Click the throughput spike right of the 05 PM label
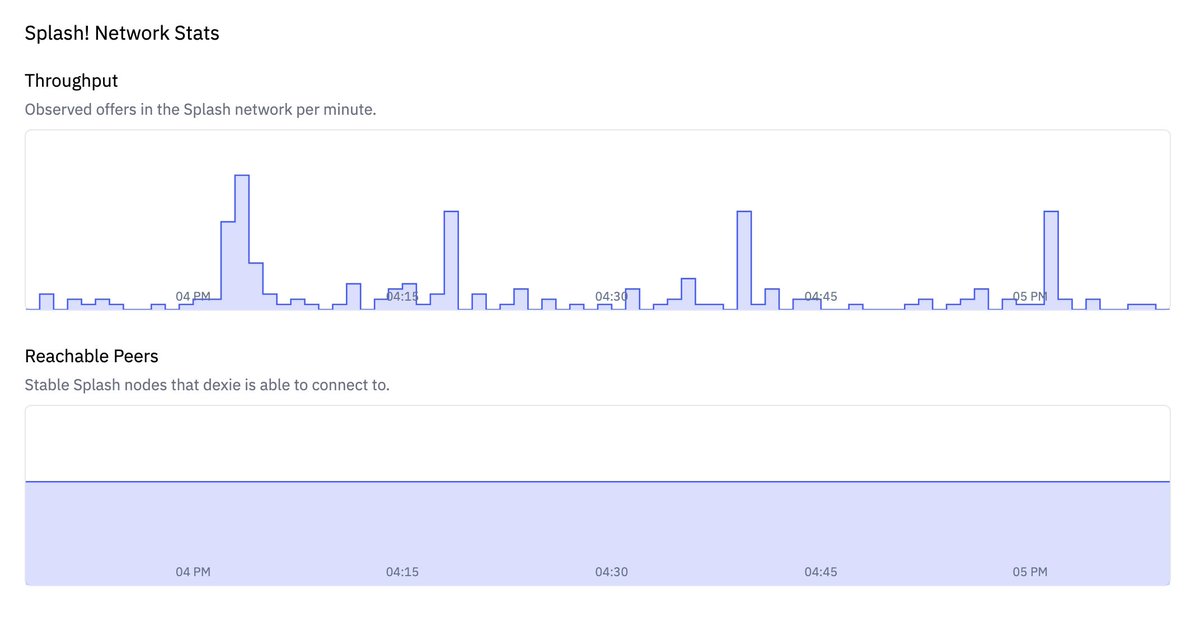 (1051, 260)
